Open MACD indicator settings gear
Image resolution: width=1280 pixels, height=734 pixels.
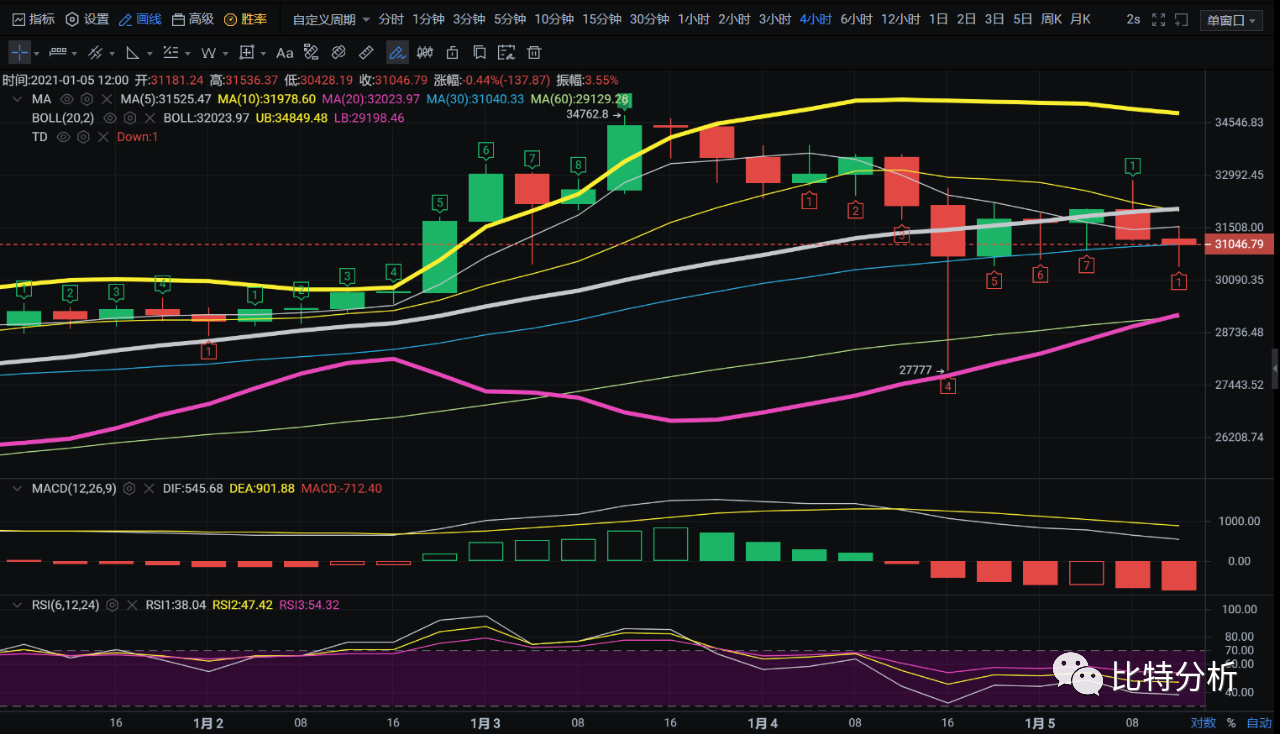130,489
